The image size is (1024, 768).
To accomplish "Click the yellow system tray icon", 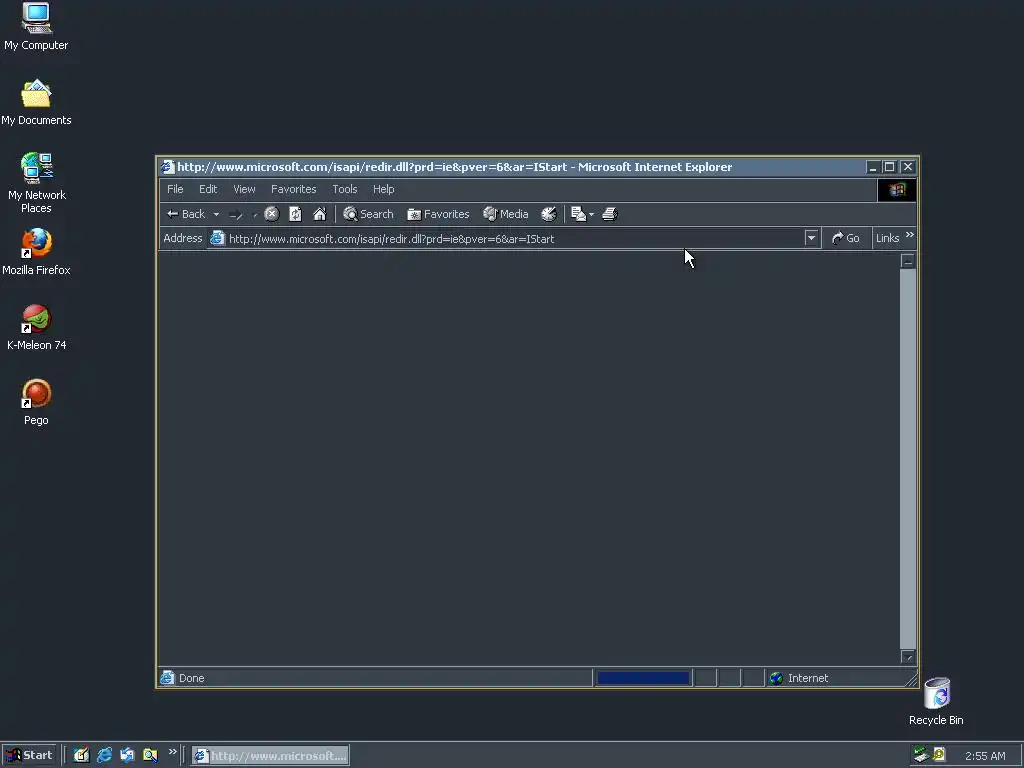I will (x=938, y=754).
